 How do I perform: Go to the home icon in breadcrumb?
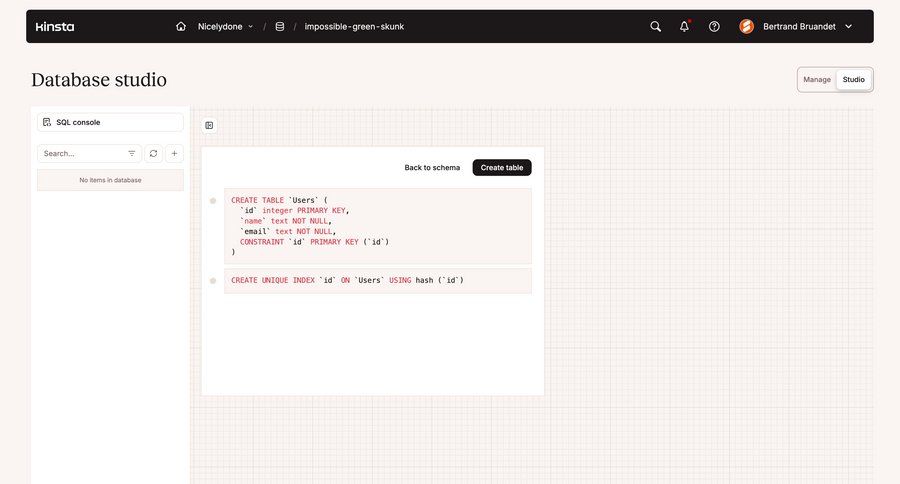pos(181,27)
